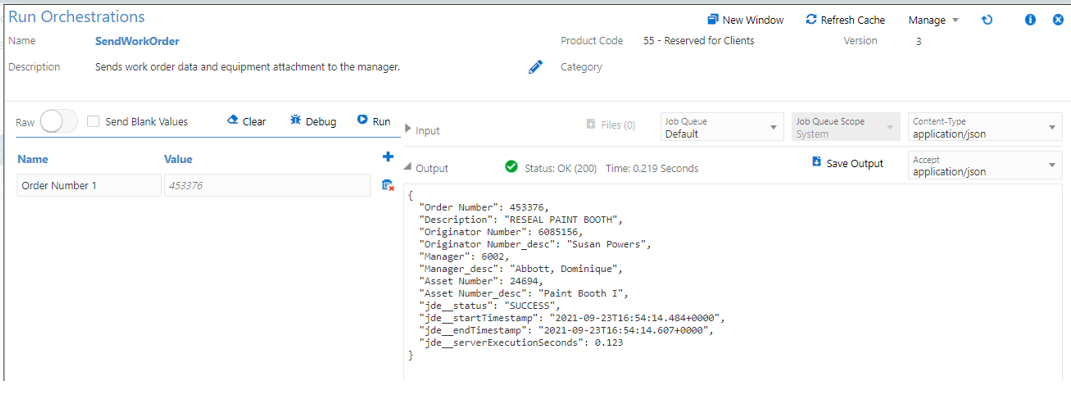Screen dimensions: 1071x394
Task: Enable Send Blank Values checkbox
Action: [x=94, y=122]
